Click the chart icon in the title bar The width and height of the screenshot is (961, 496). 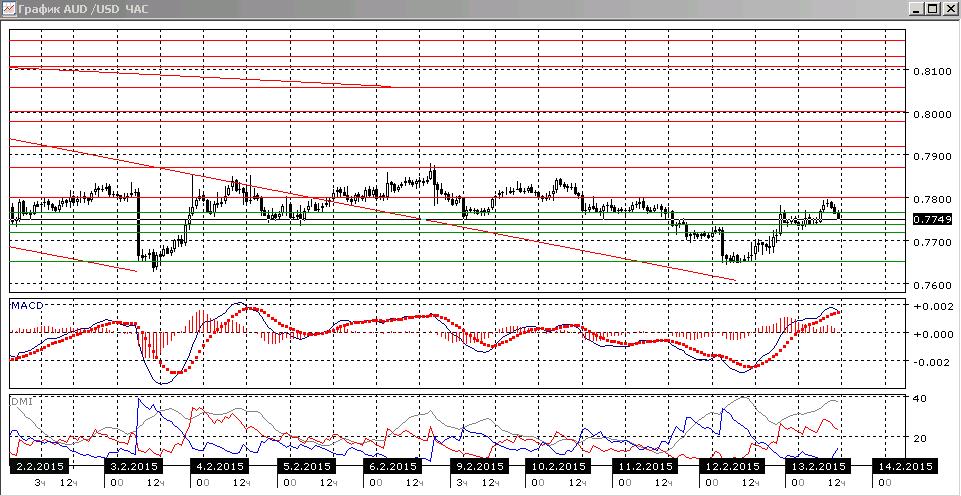click(x=8, y=9)
